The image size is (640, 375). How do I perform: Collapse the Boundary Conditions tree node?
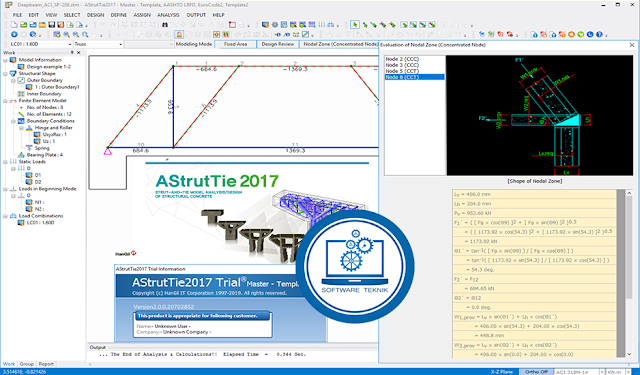13,121
